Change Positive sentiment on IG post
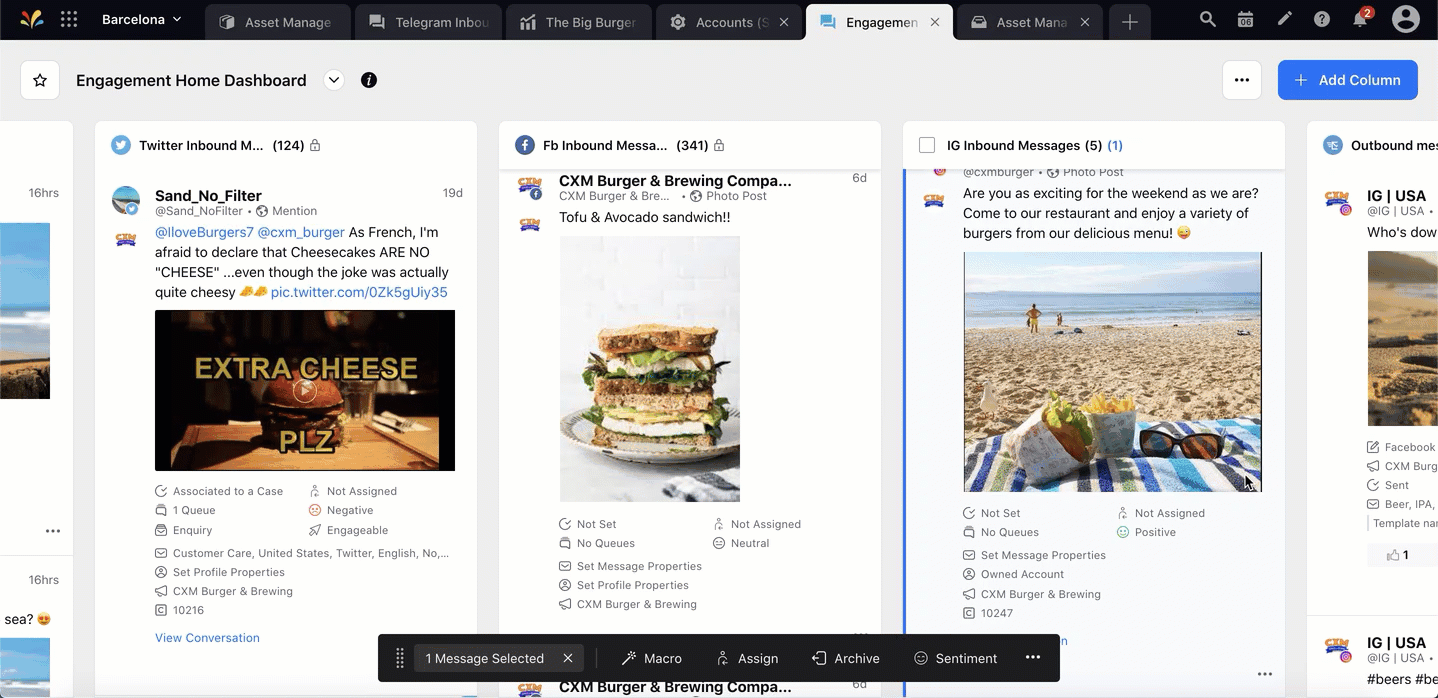The width and height of the screenshot is (1438, 698). 1146,532
